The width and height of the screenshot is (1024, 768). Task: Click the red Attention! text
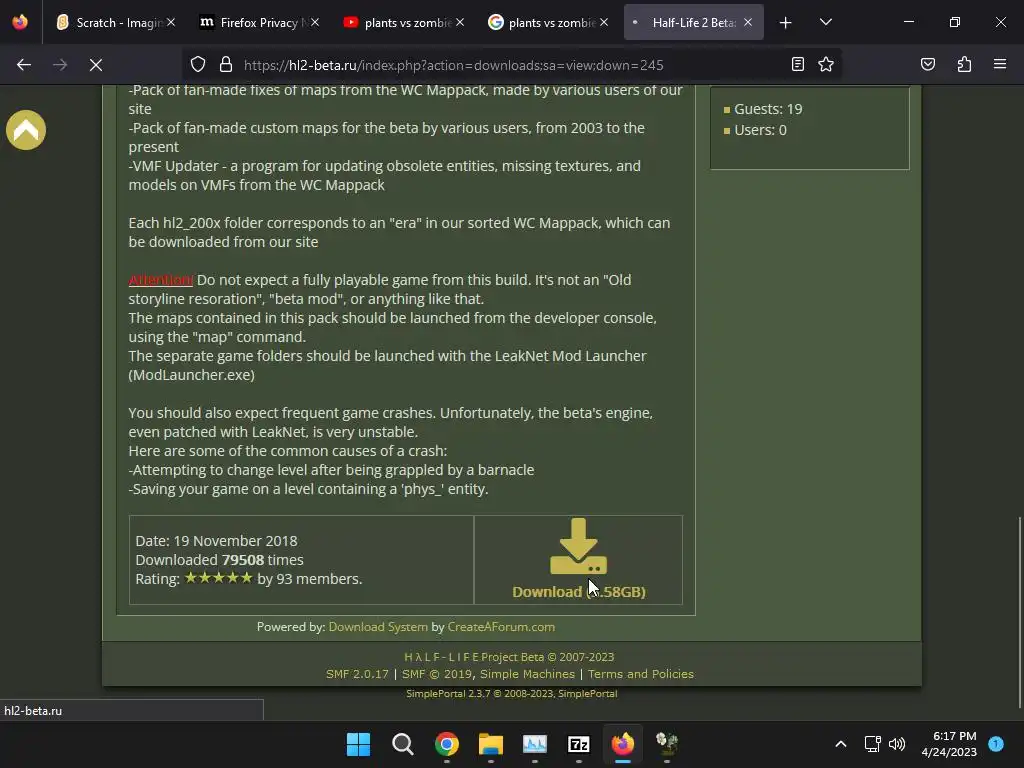(161, 280)
